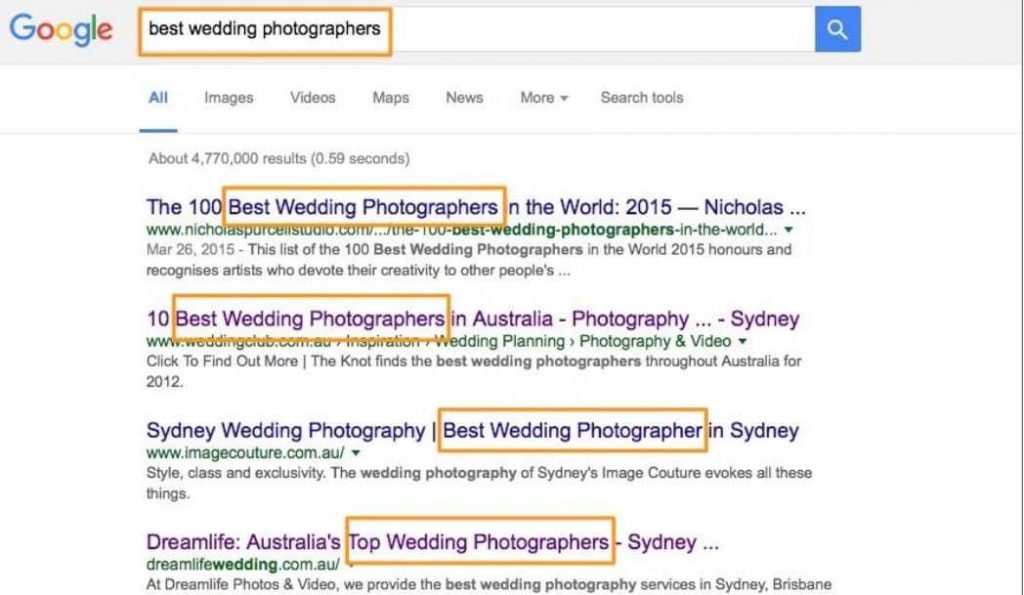Switch to the Videos tab

[313, 98]
